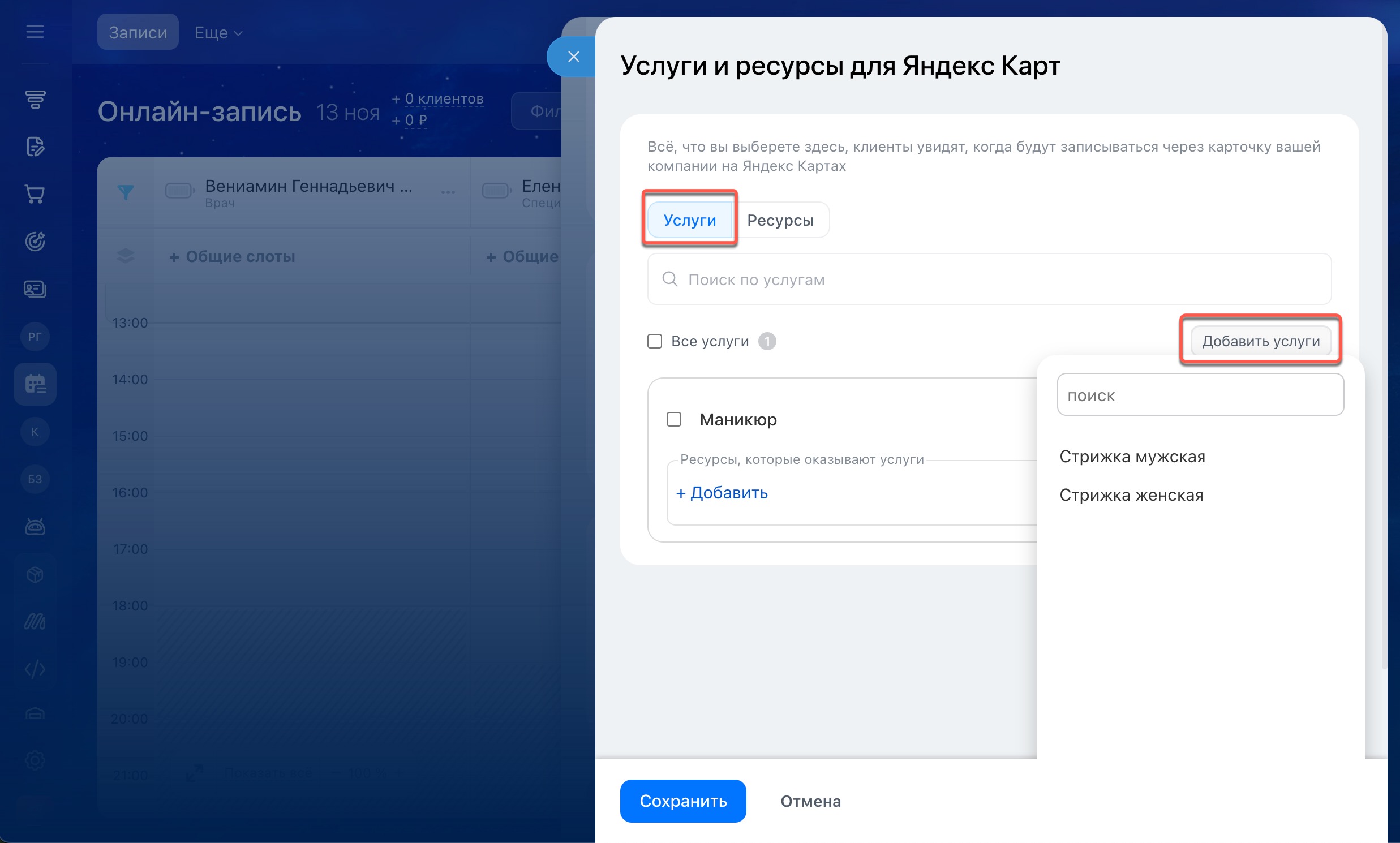Click the funnel filter icon in schedule
1400x843 pixels.
pyautogui.click(x=126, y=192)
